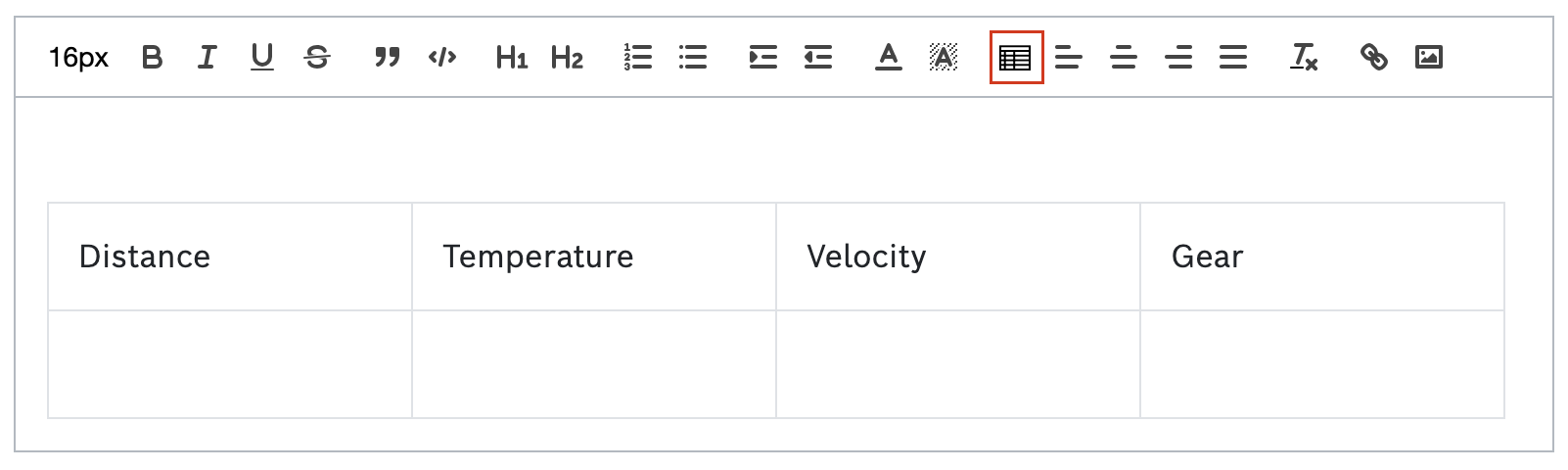Center align the text

1124,58
